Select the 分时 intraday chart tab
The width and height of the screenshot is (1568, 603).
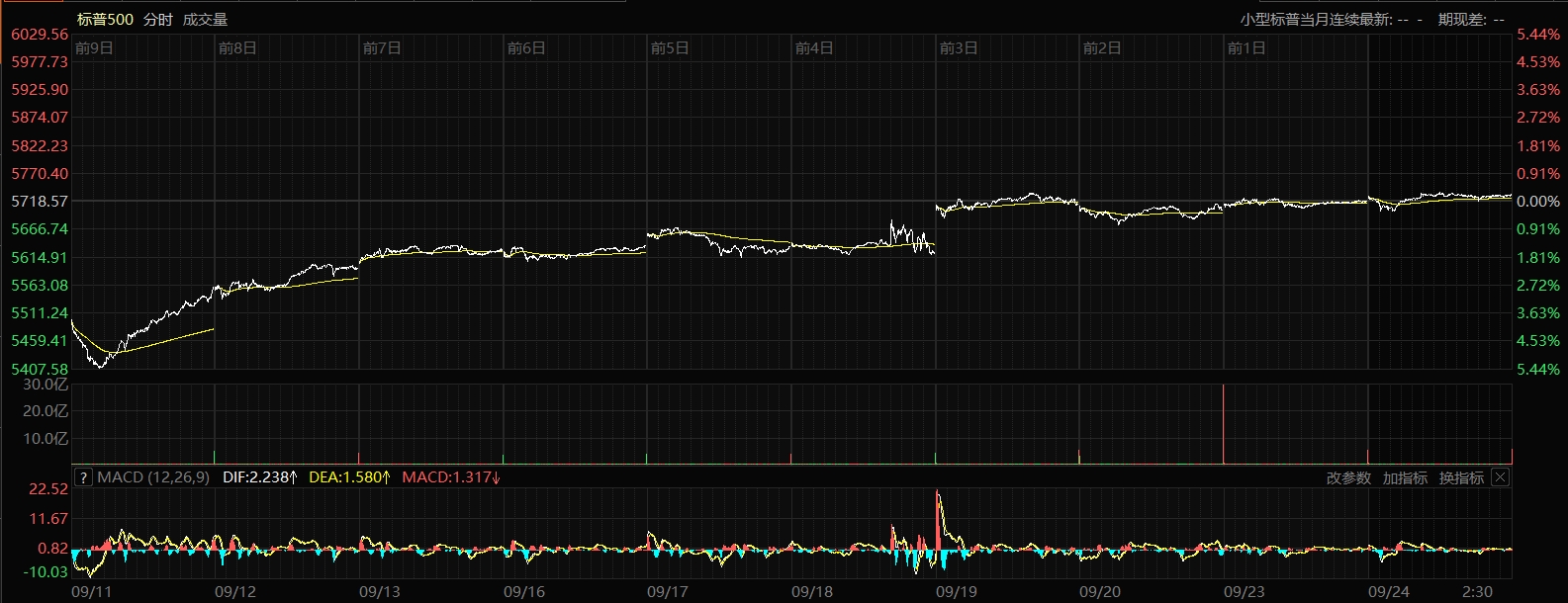157,19
